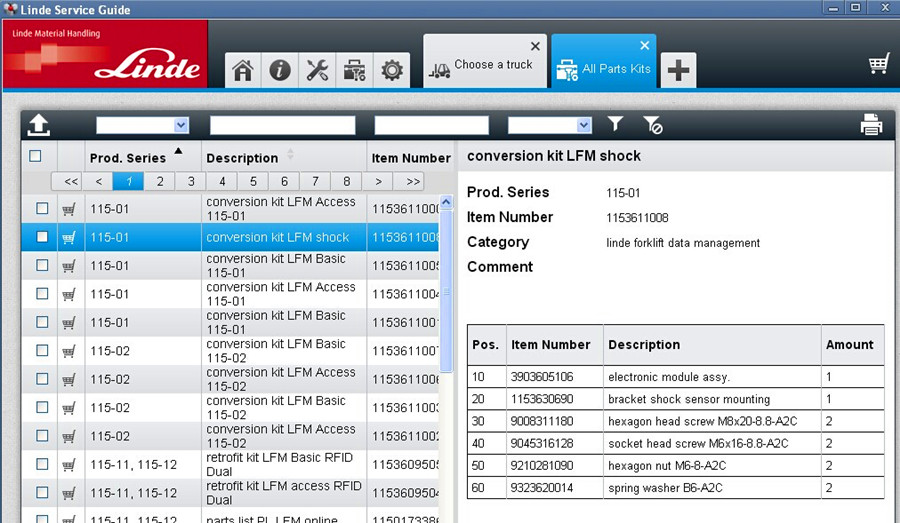Screen dimensions: 900x523
Task: Apply the filter funnel icon
Action: point(615,123)
